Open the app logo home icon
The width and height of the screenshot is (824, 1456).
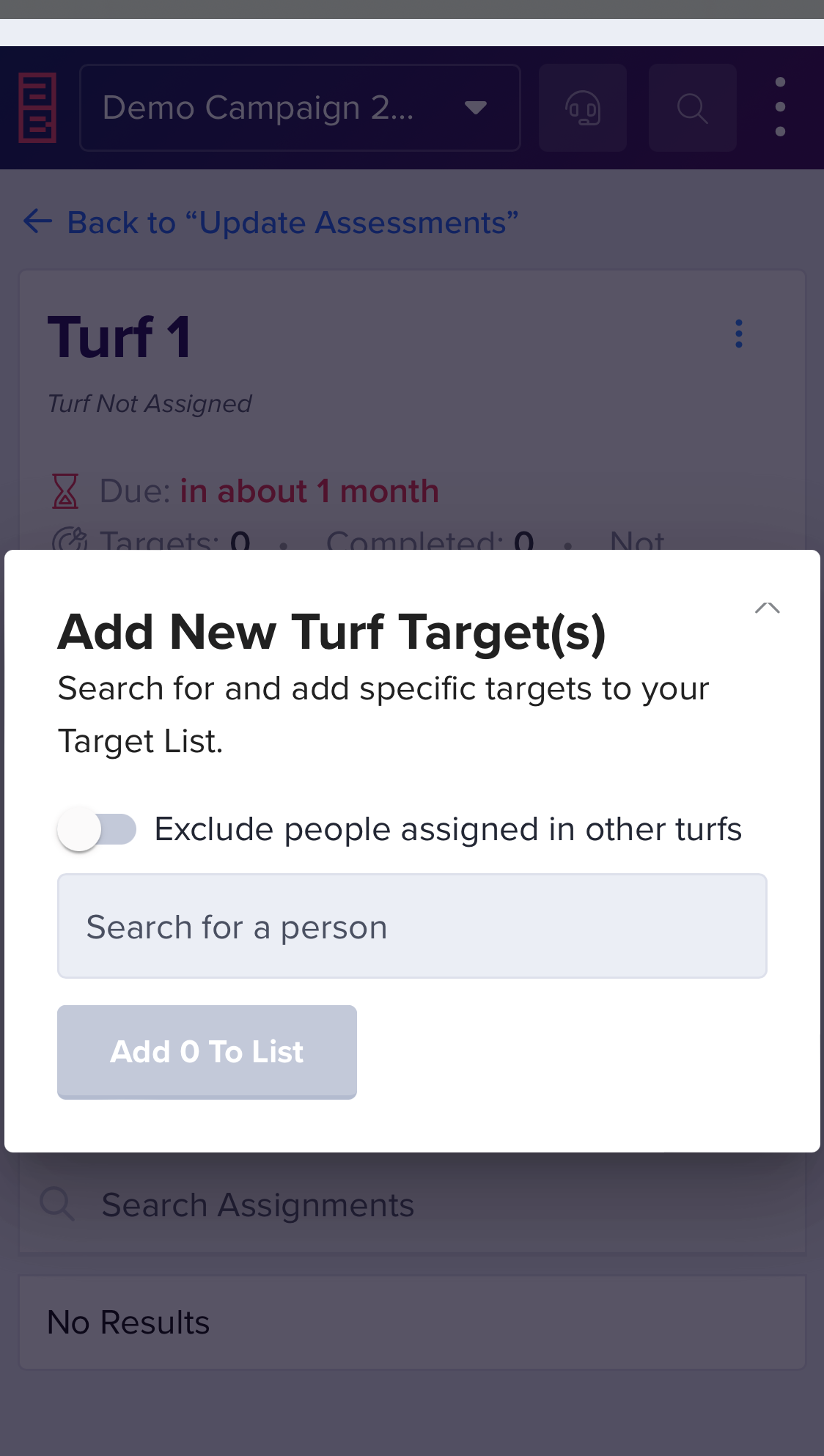click(x=37, y=107)
